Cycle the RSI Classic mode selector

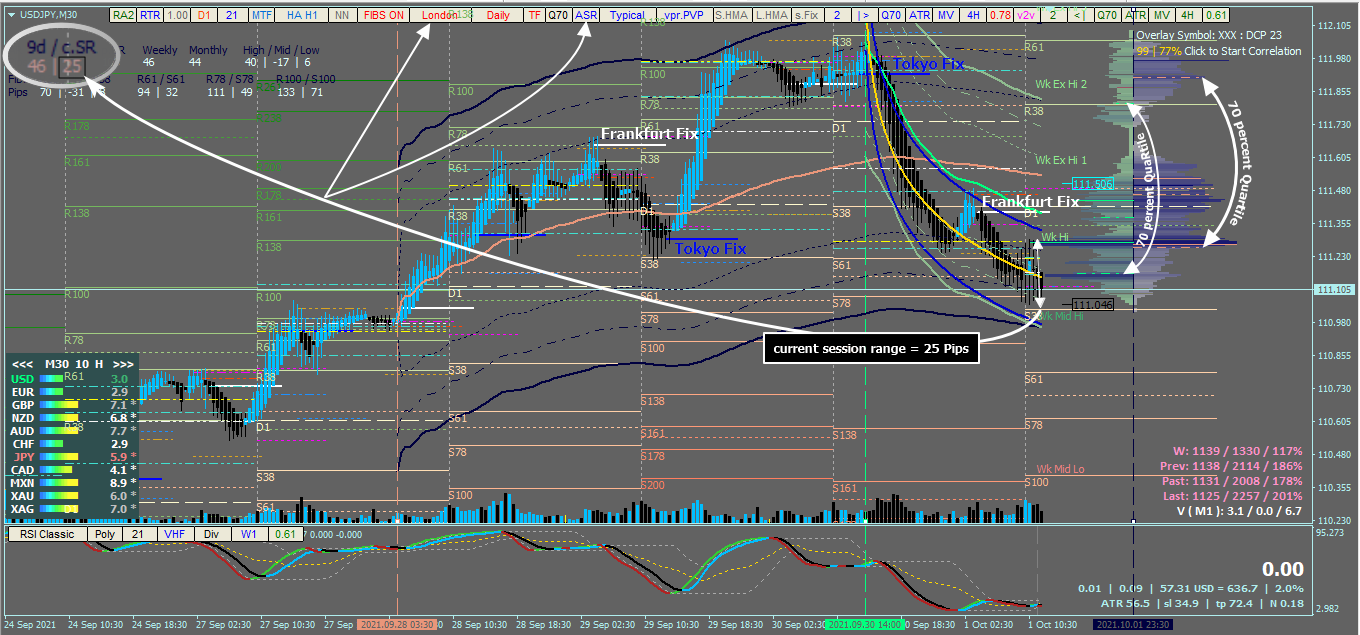point(47,534)
